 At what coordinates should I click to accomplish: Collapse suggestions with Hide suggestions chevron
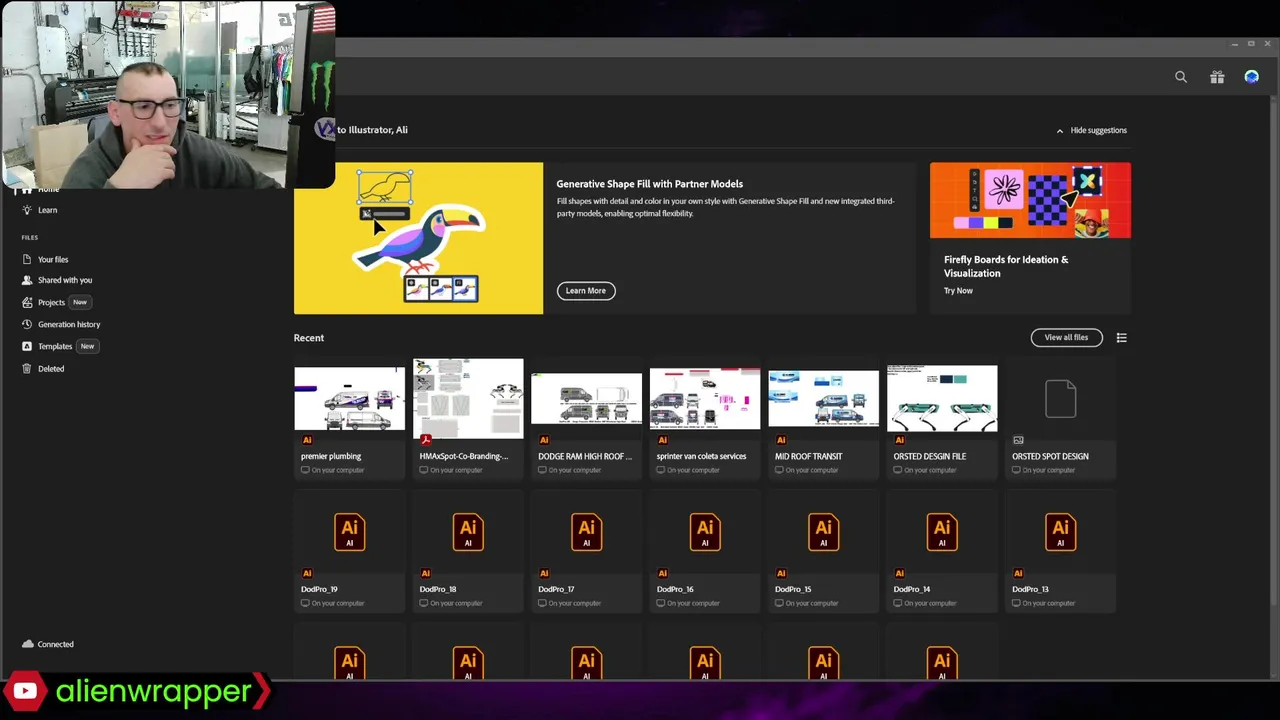pyautogui.click(x=1060, y=130)
